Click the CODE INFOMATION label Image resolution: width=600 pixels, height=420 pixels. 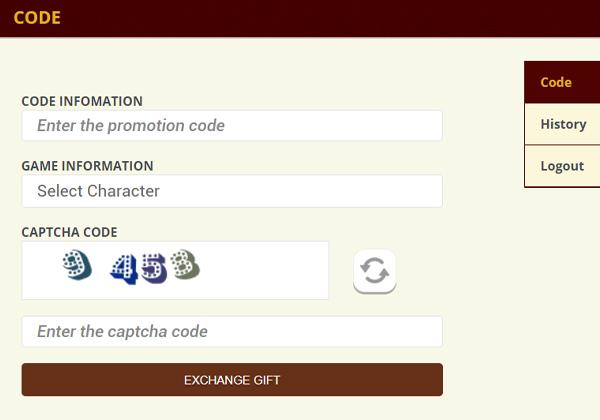tap(82, 101)
